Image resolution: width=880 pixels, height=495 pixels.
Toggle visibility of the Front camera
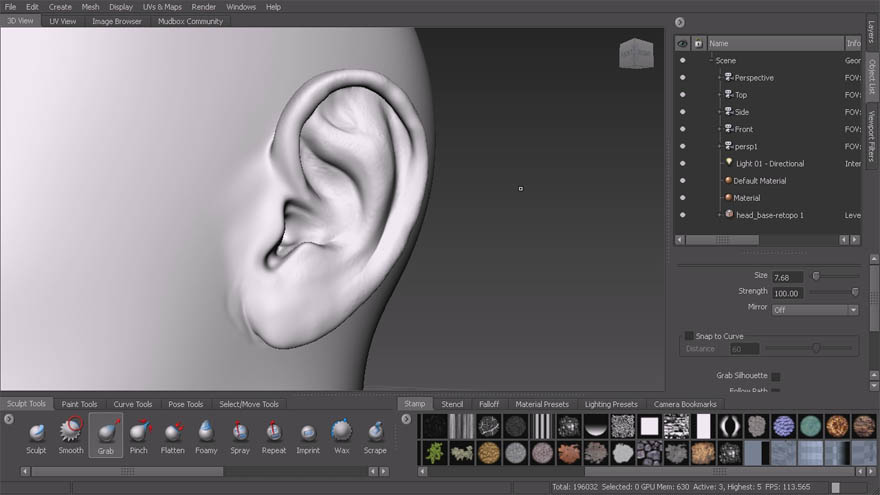[x=682, y=129]
